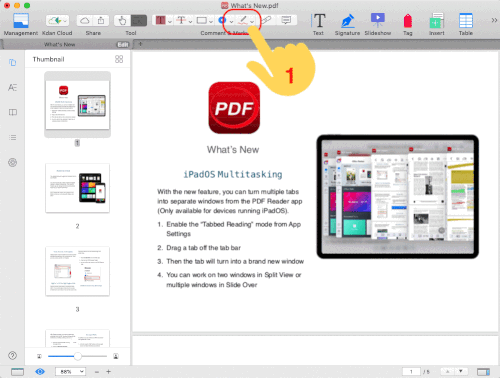Click the cloud upload Share icon
The width and height of the screenshot is (500, 378).
click(x=85, y=21)
